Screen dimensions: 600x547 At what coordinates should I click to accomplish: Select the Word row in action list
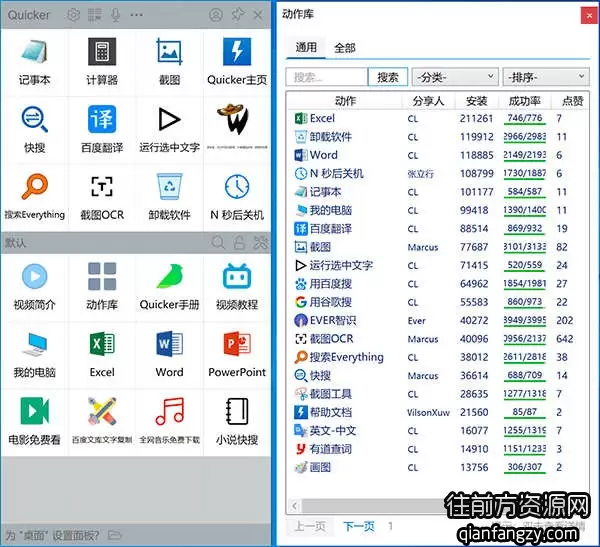coord(437,155)
